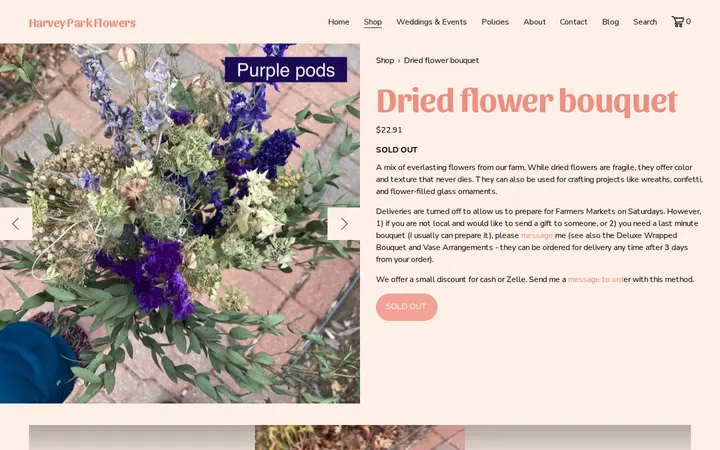Go to the Home page
The image size is (720, 450).
(x=338, y=22)
